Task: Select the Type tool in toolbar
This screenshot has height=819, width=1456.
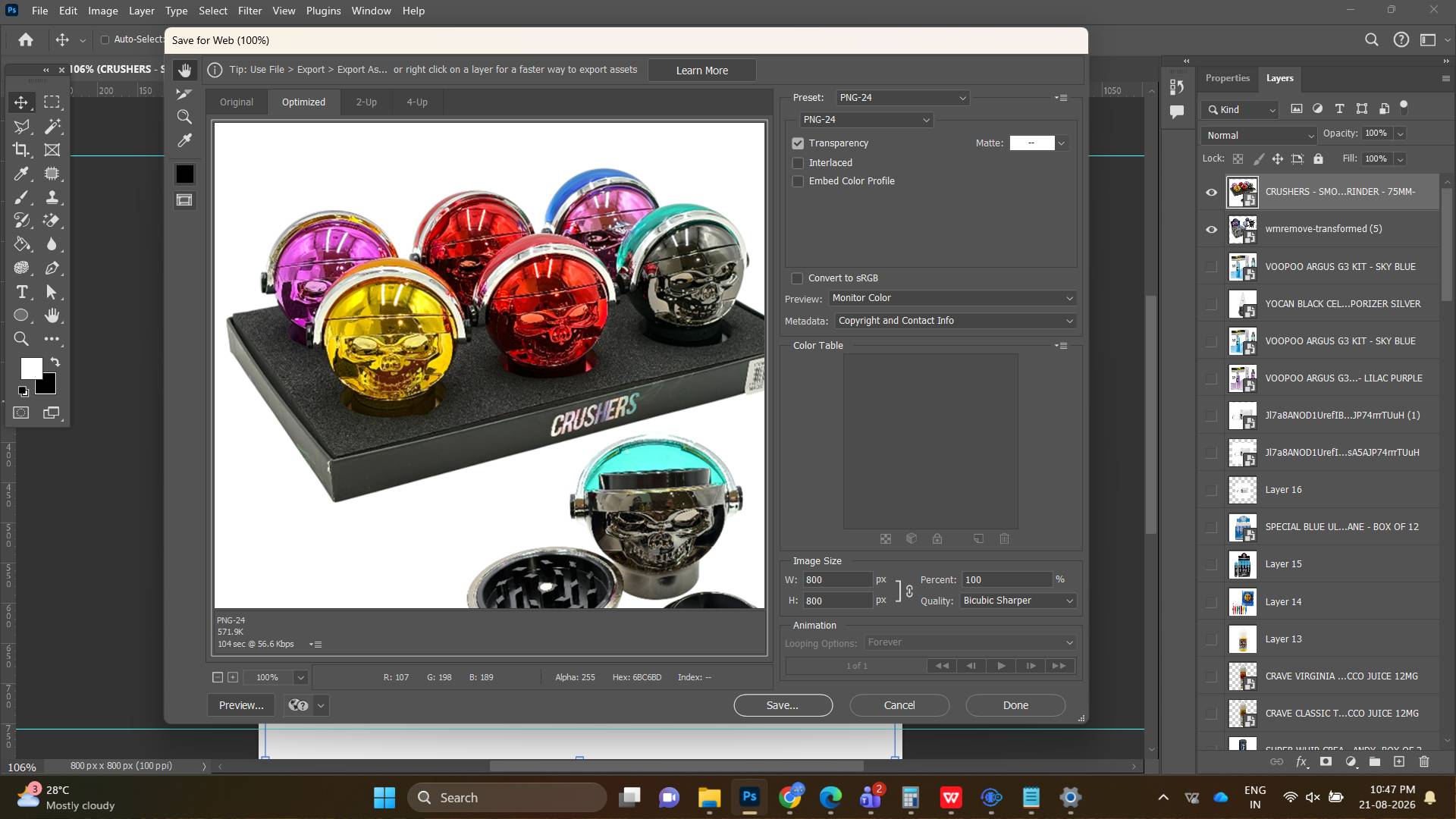Action: pyautogui.click(x=22, y=292)
